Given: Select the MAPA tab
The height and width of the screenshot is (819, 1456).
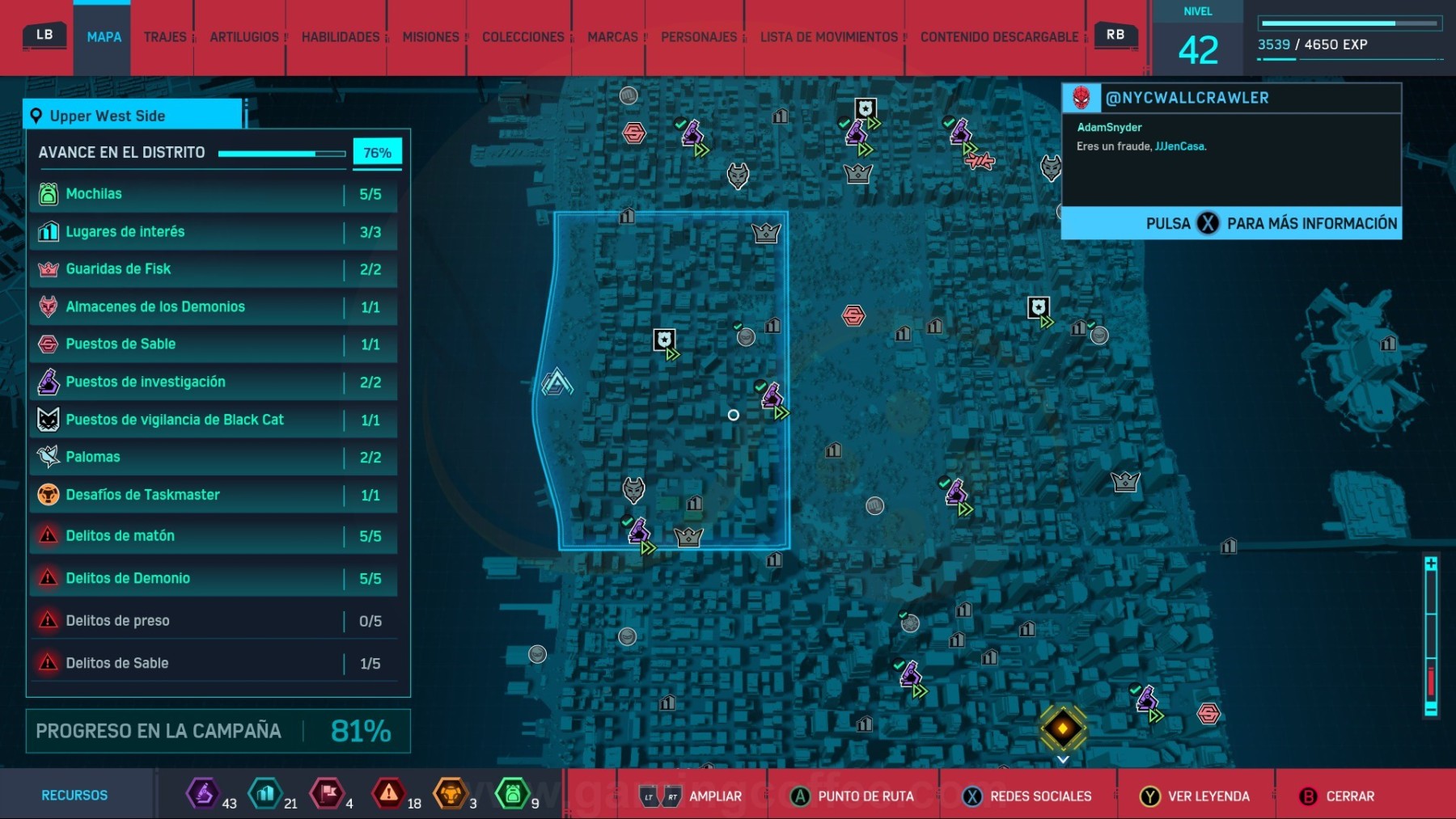Looking at the screenshot, I should [x=104, y=37].
